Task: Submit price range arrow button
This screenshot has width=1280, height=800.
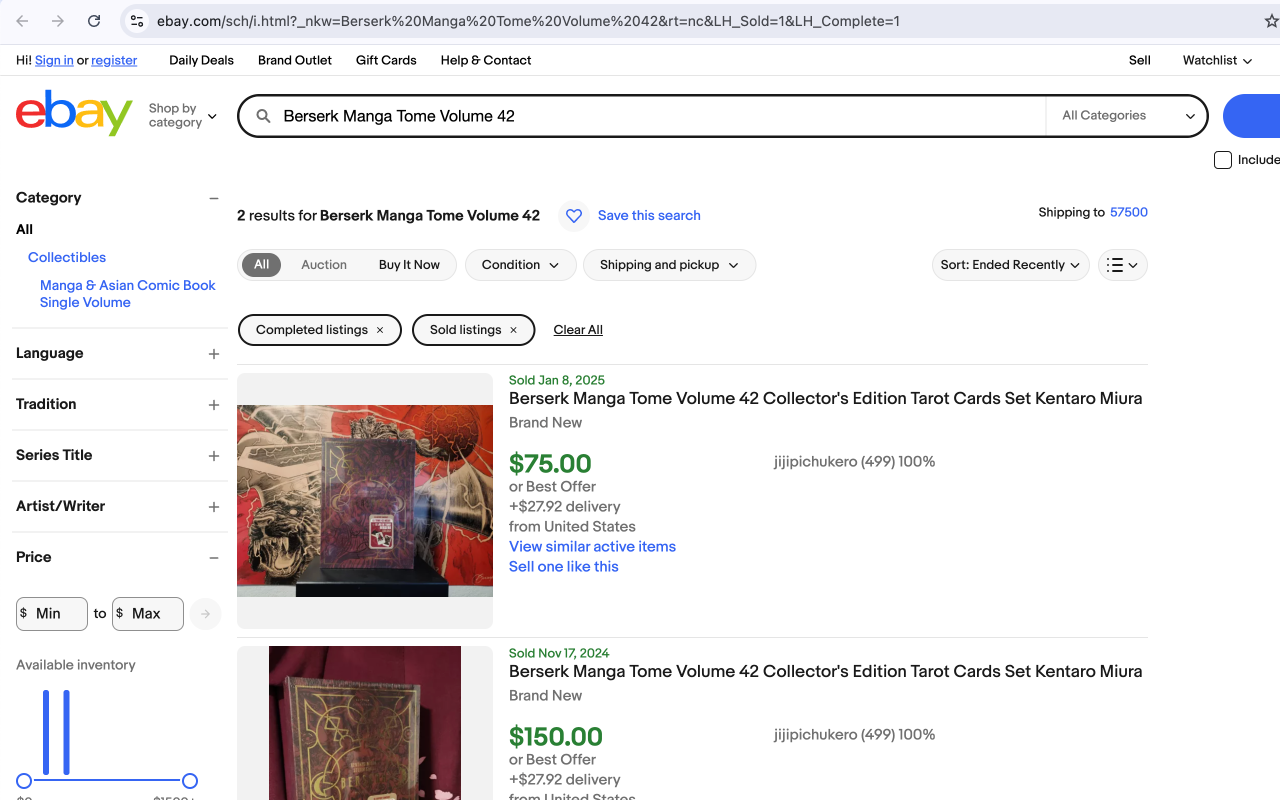Action: pyautogui.click(x=205, y=614)
